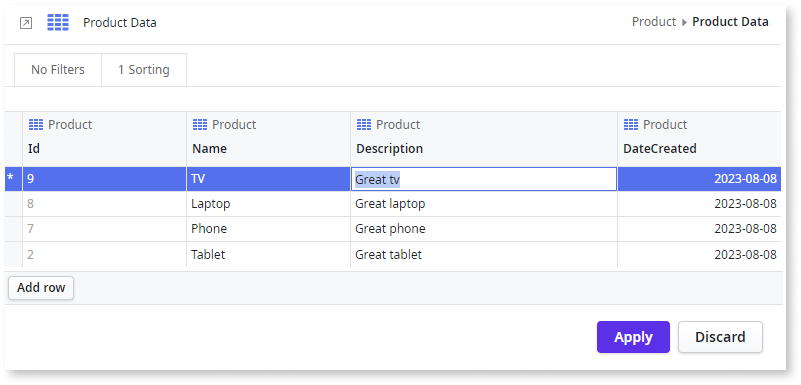Click the Product Data table icon in header
Image resolution: width=801 pixels, height=385 pixels.
click(58, 22)
